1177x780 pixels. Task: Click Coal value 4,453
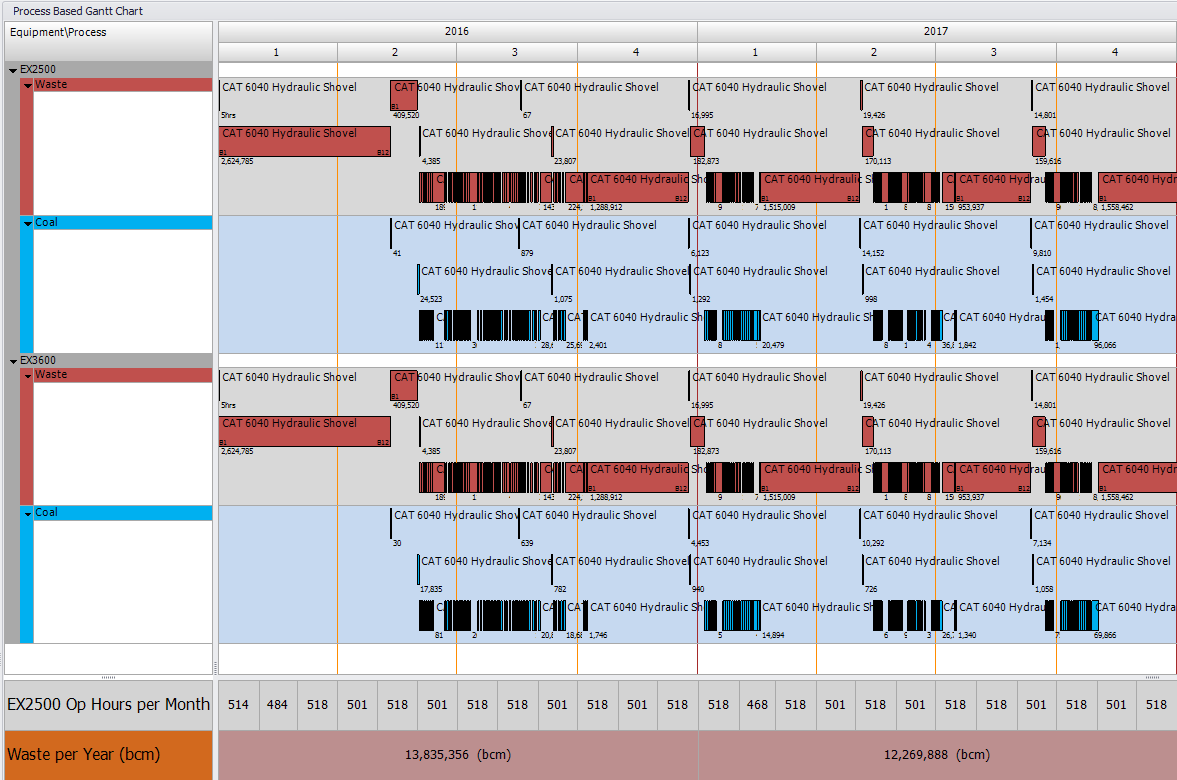700,544
